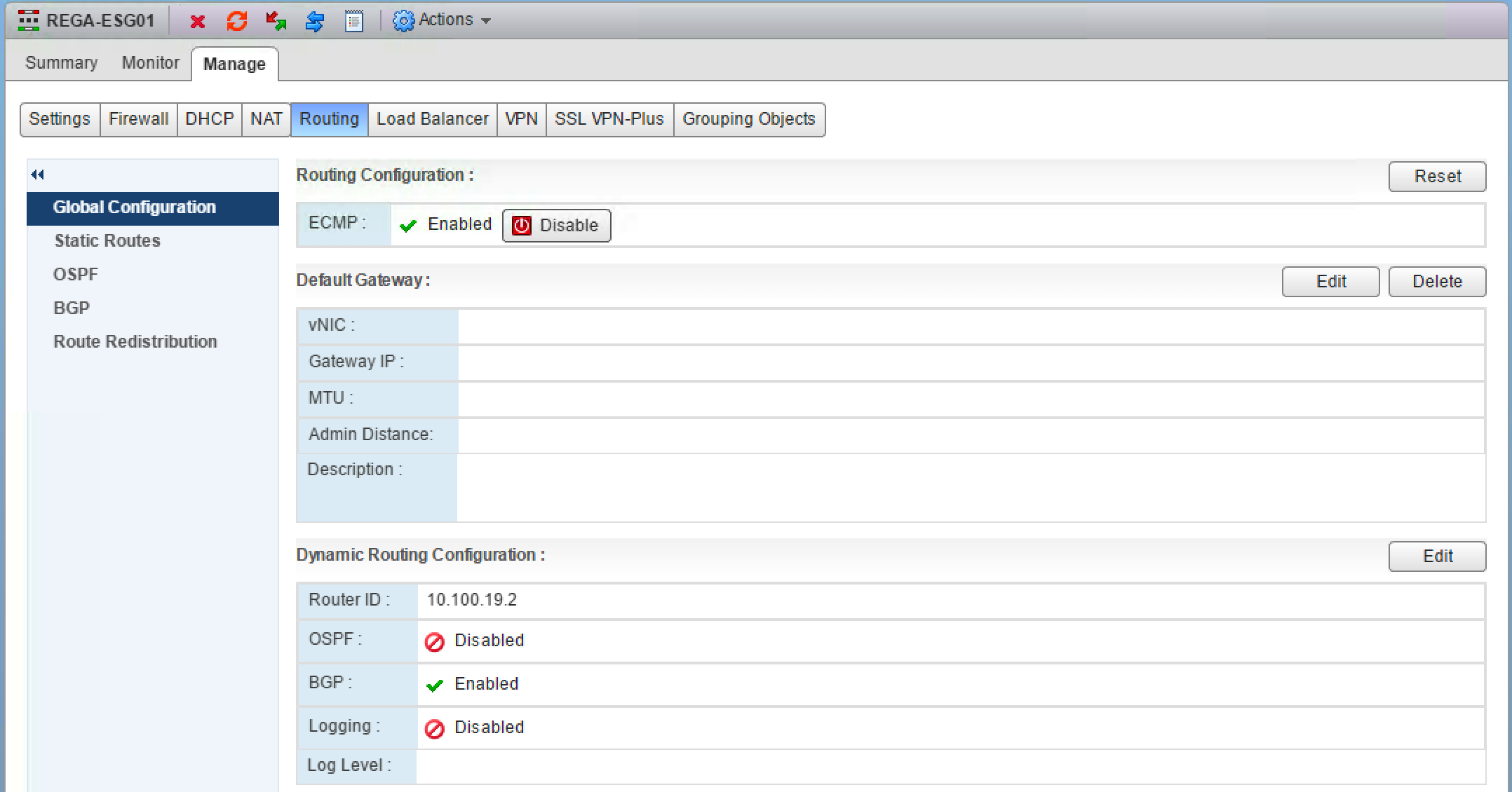The width and height of the screenshot is (1512, 792).
Task: Switch to the Monitor tab
Action: 150,63
